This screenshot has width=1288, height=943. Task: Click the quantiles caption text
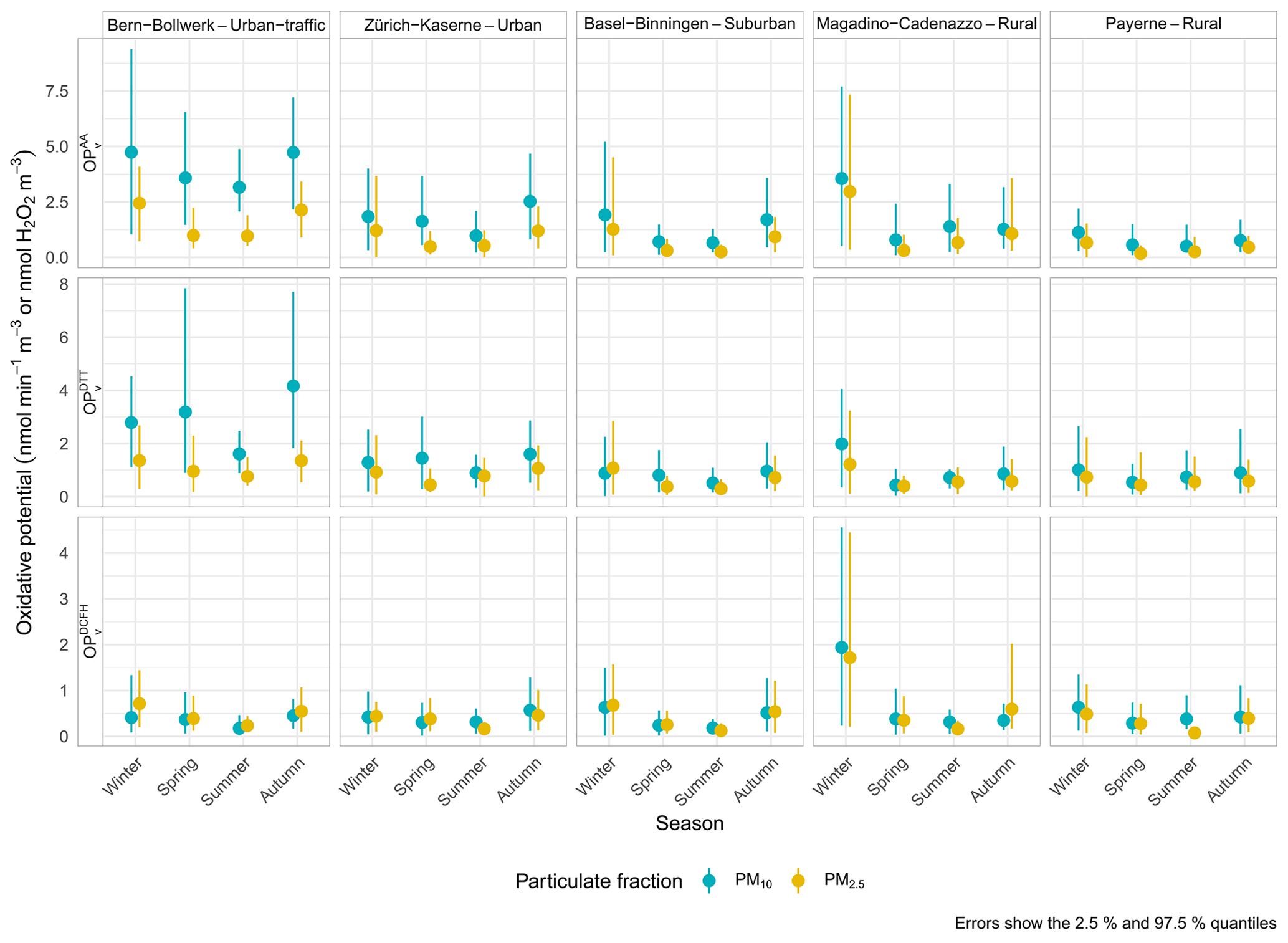(x=1115, y=923)
